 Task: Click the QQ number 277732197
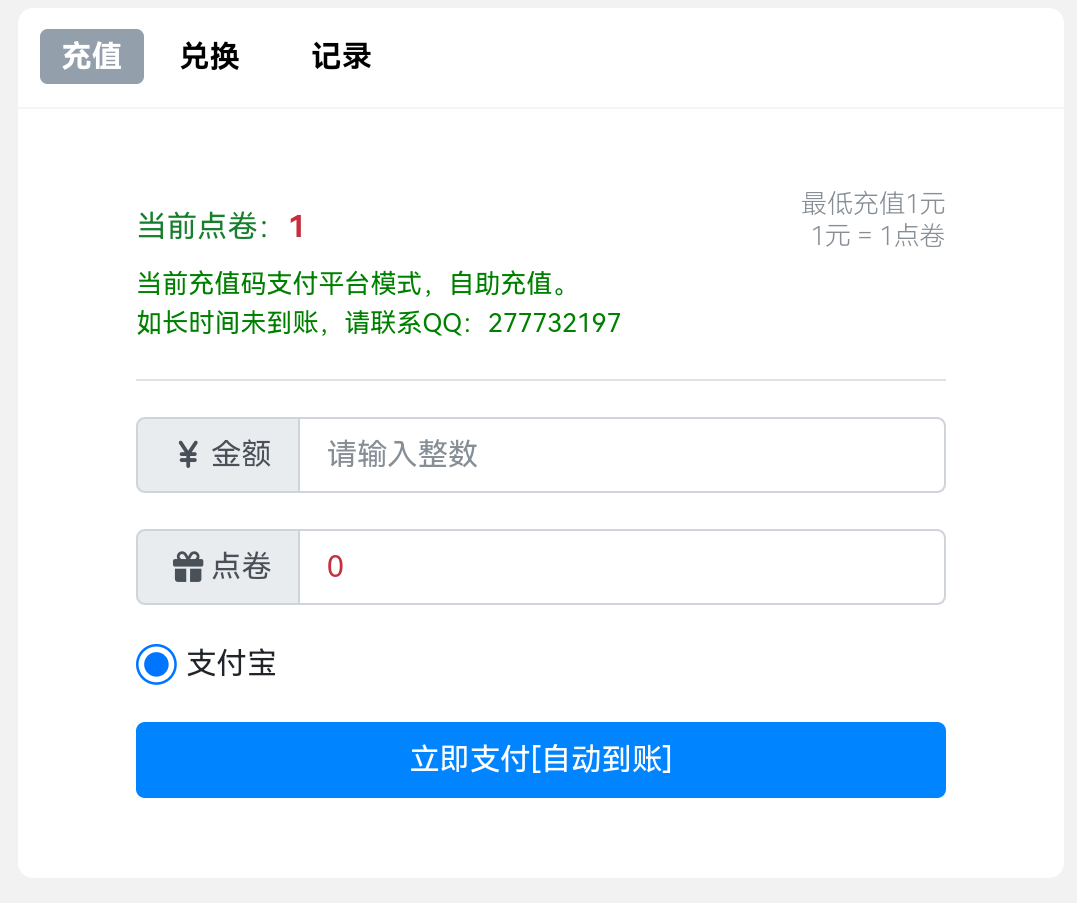point(554,323)
